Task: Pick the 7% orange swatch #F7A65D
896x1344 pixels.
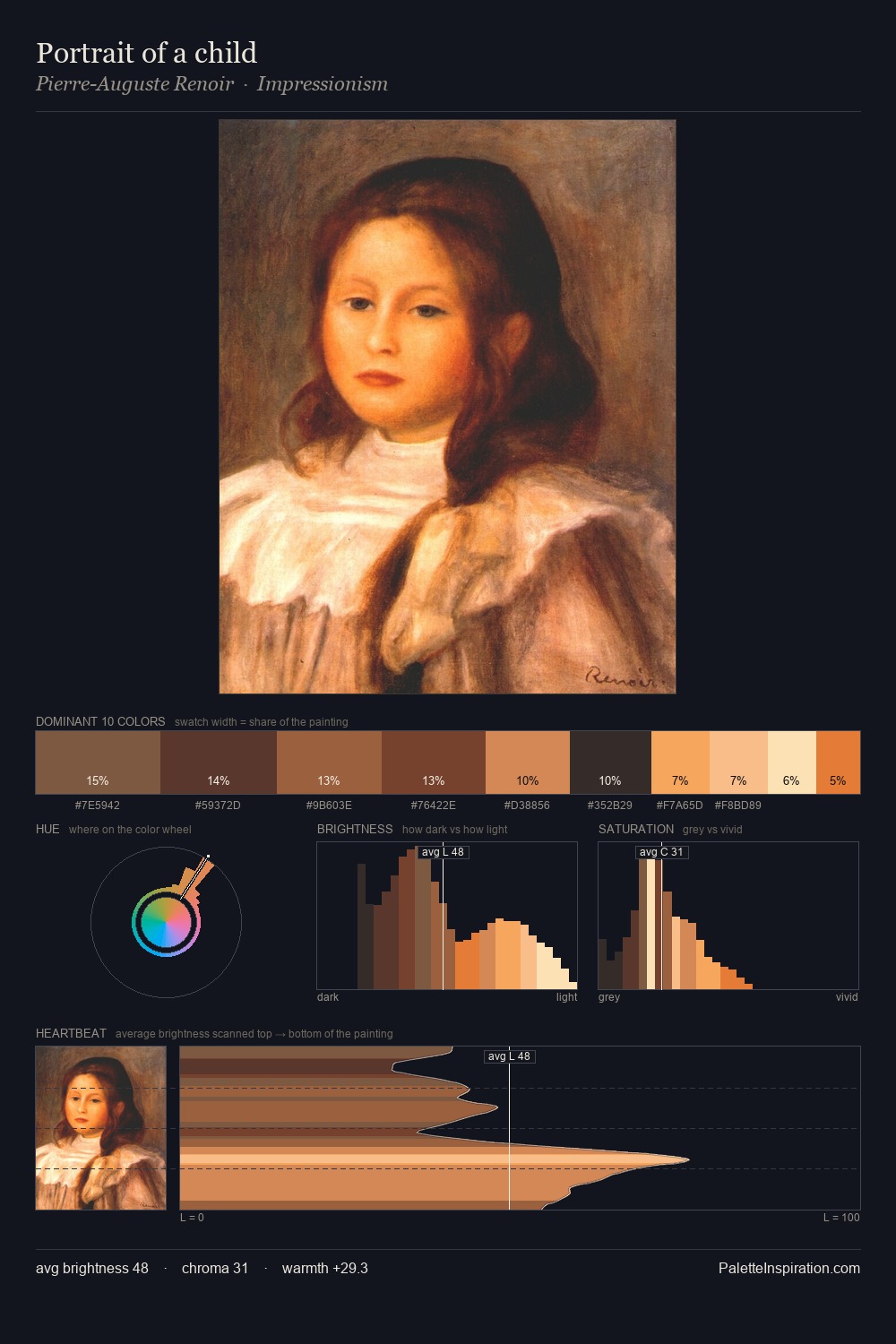Action: [x=680, y=762]
